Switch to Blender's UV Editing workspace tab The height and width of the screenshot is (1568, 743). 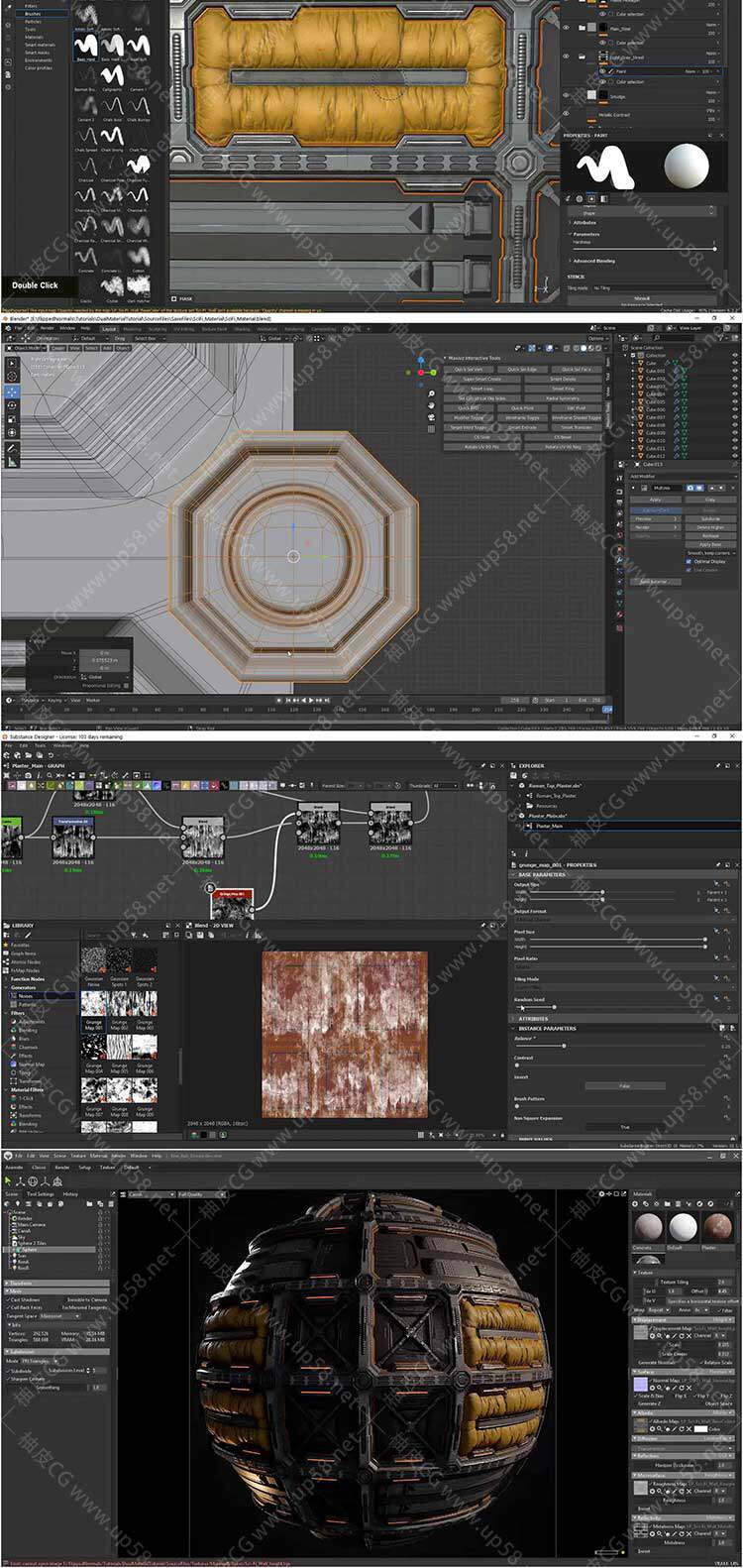(184, 328)
